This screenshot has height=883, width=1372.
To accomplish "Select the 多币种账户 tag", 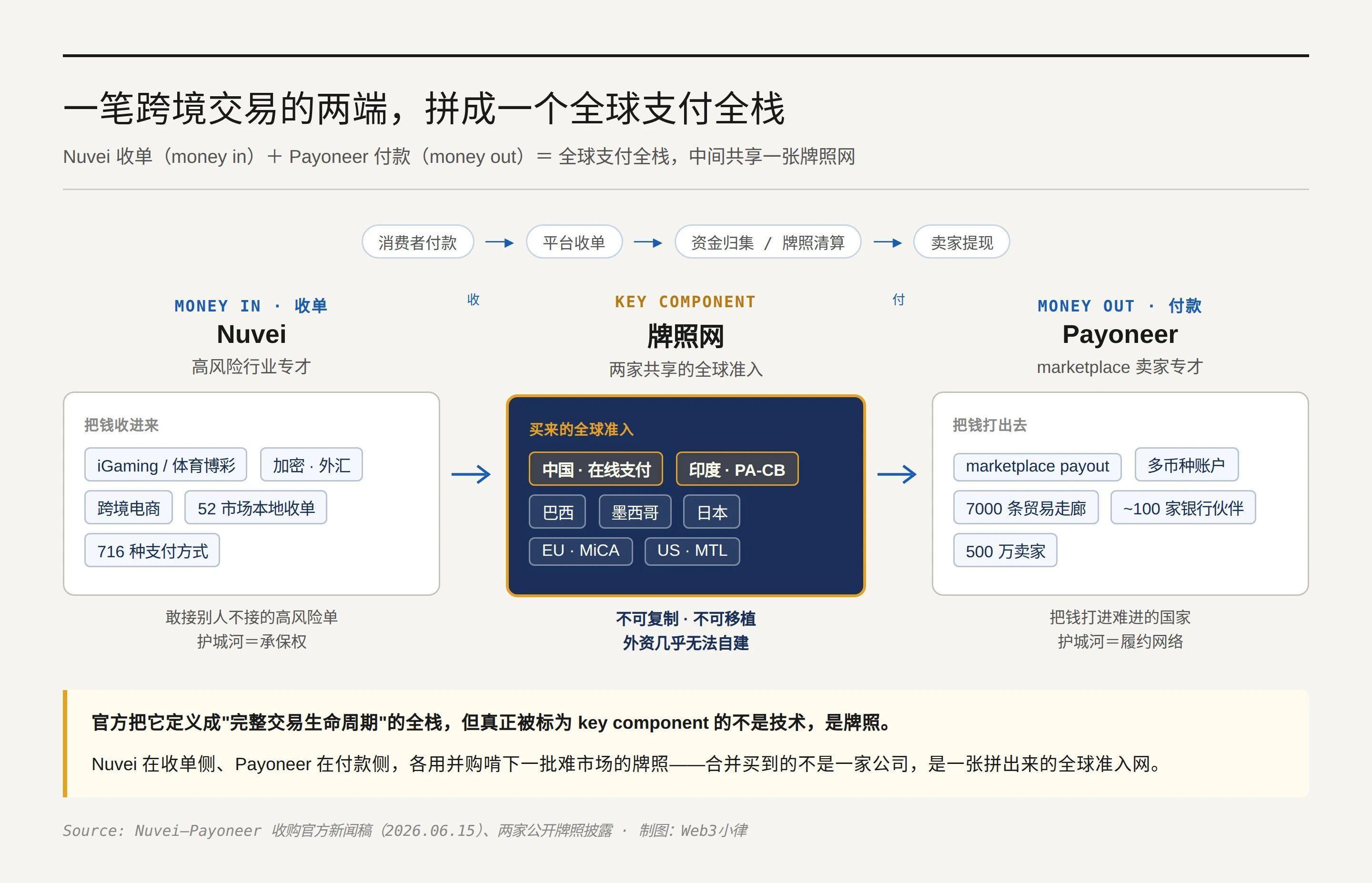I will click(x=1186, y=465).
